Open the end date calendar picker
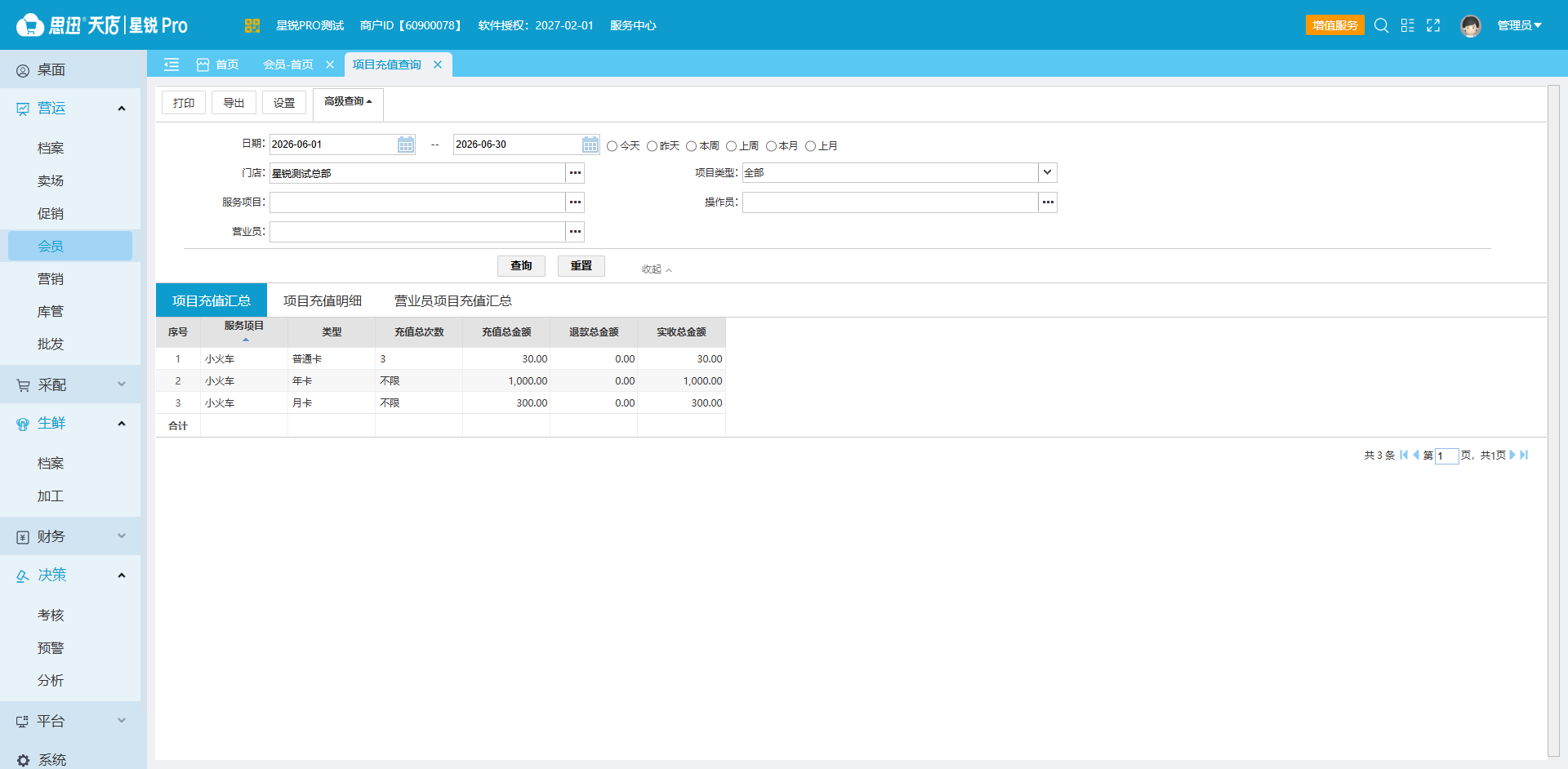This screenshot has height=769, width=1568. (x=590, y=144)
